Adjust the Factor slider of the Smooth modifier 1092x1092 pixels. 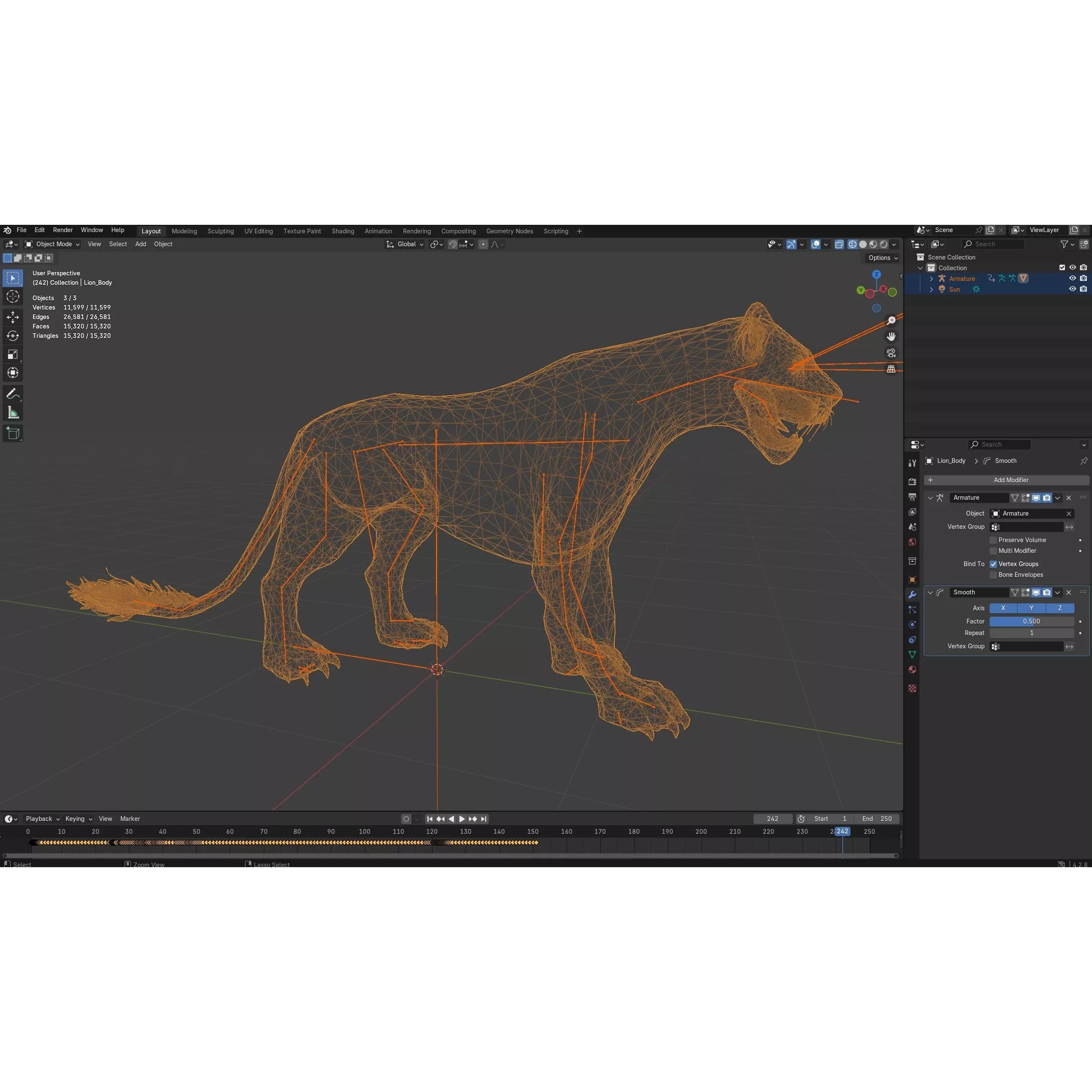tap(1032, 621)
